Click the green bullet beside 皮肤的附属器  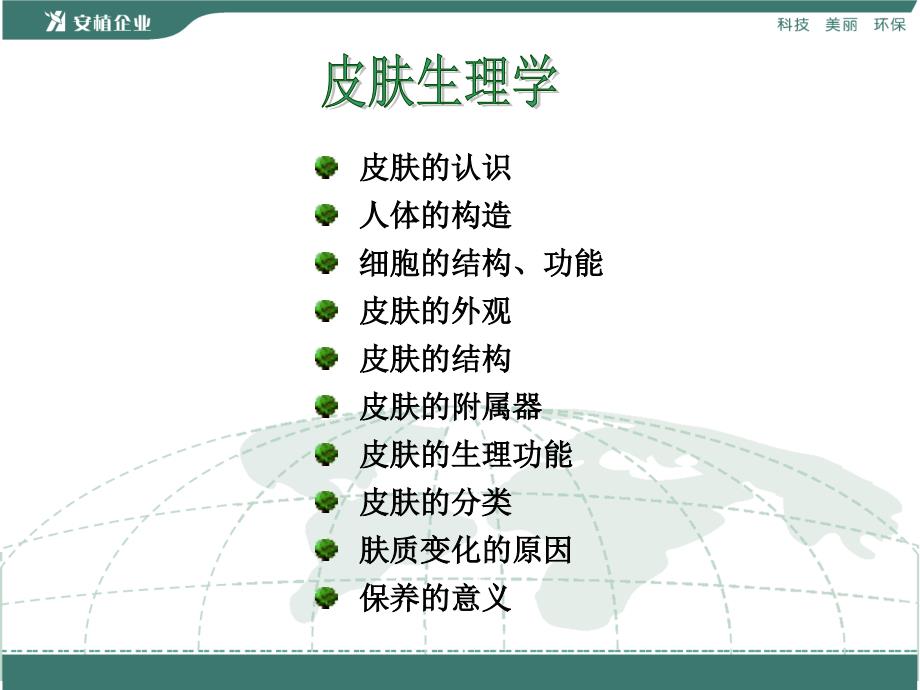tap(326, 406)
